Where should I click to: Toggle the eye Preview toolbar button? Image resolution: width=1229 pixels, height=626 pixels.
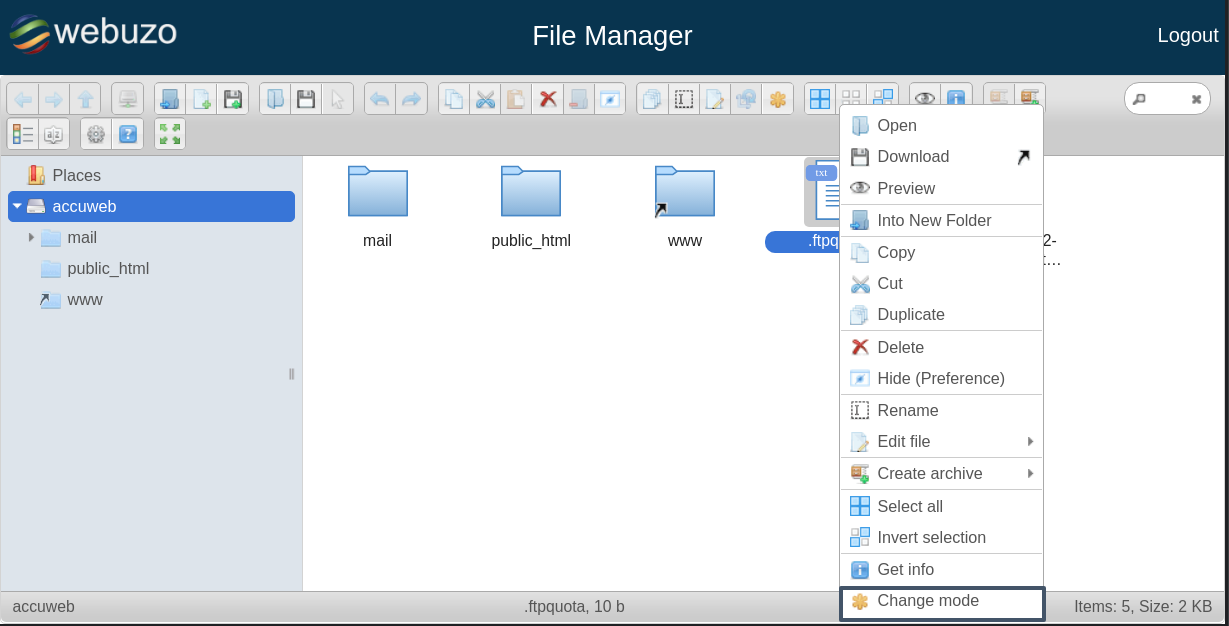coord(925,99)
